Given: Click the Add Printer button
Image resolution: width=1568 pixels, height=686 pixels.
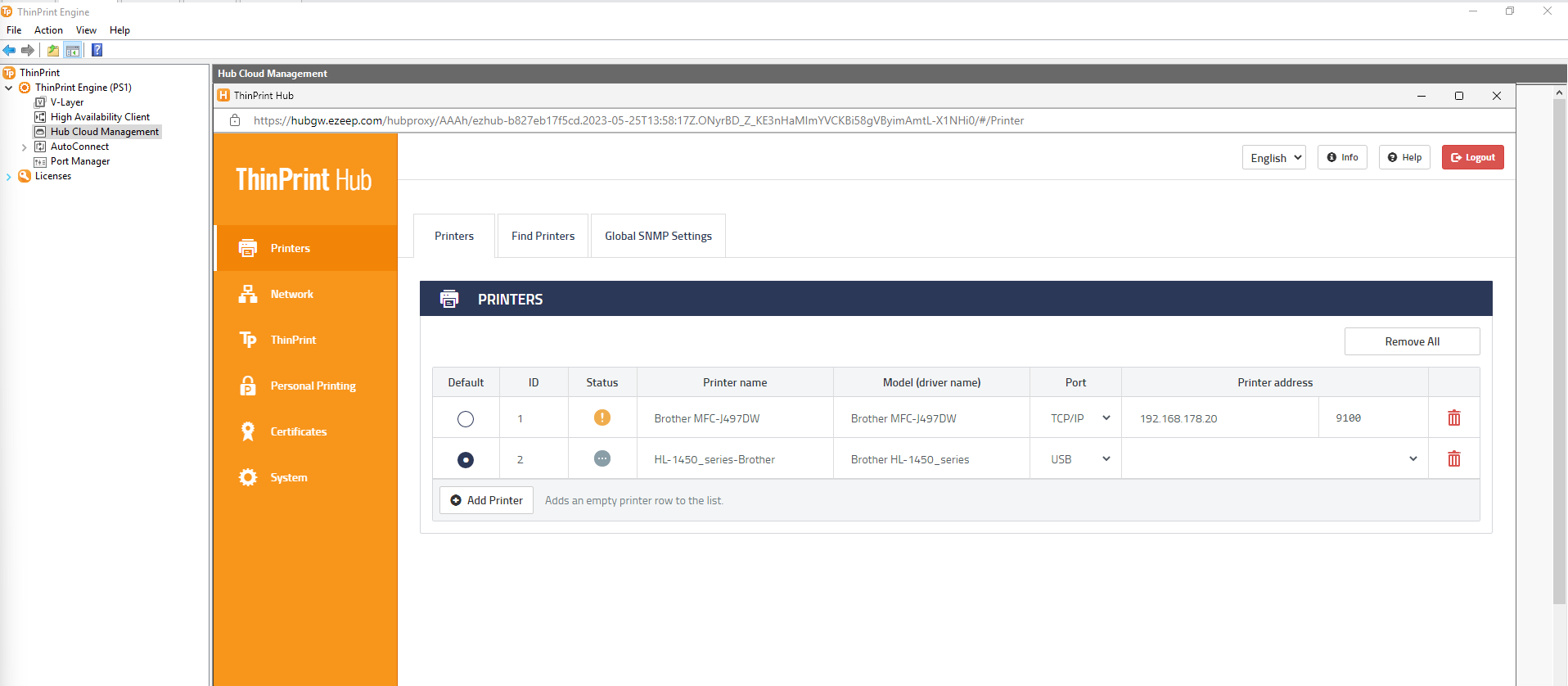Looking at the screenshot, I should [487, 500].
